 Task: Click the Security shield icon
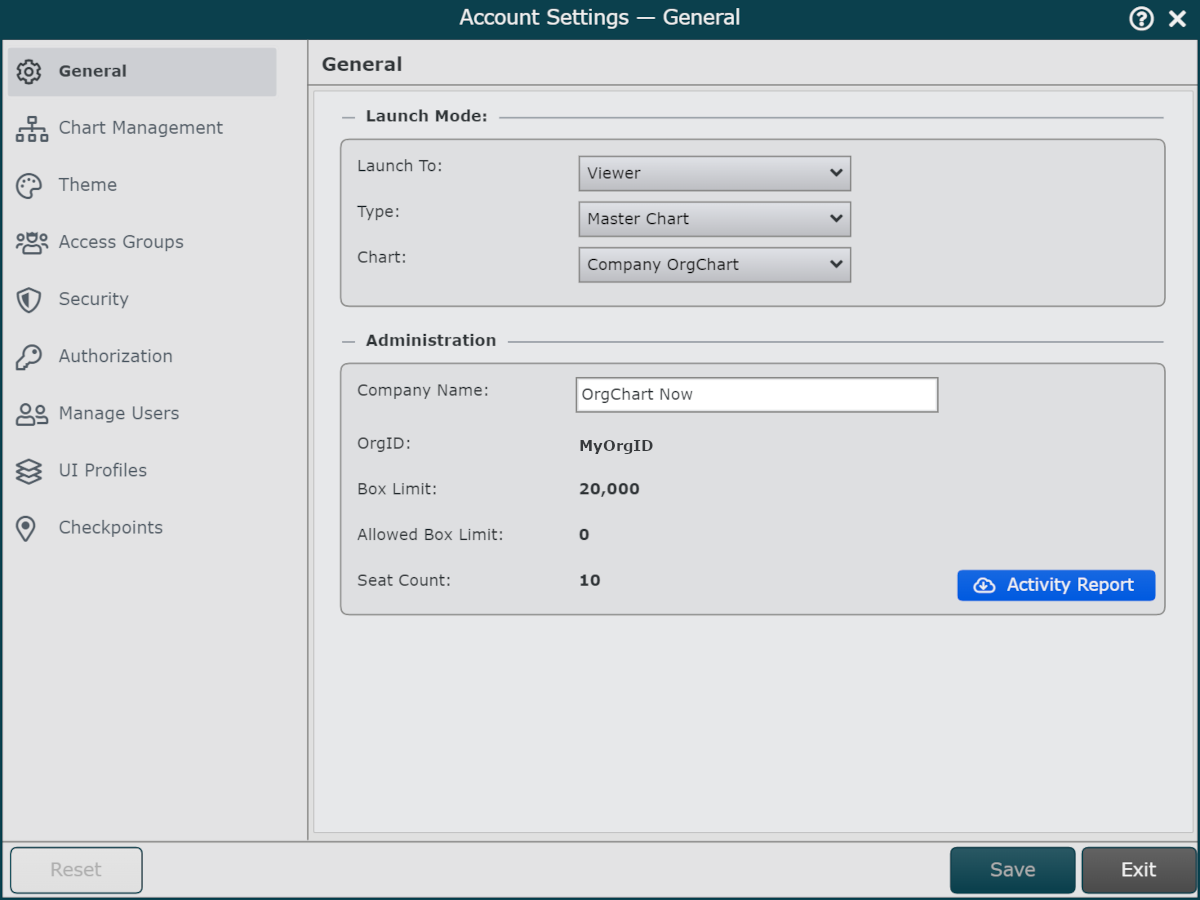point(29,300)
